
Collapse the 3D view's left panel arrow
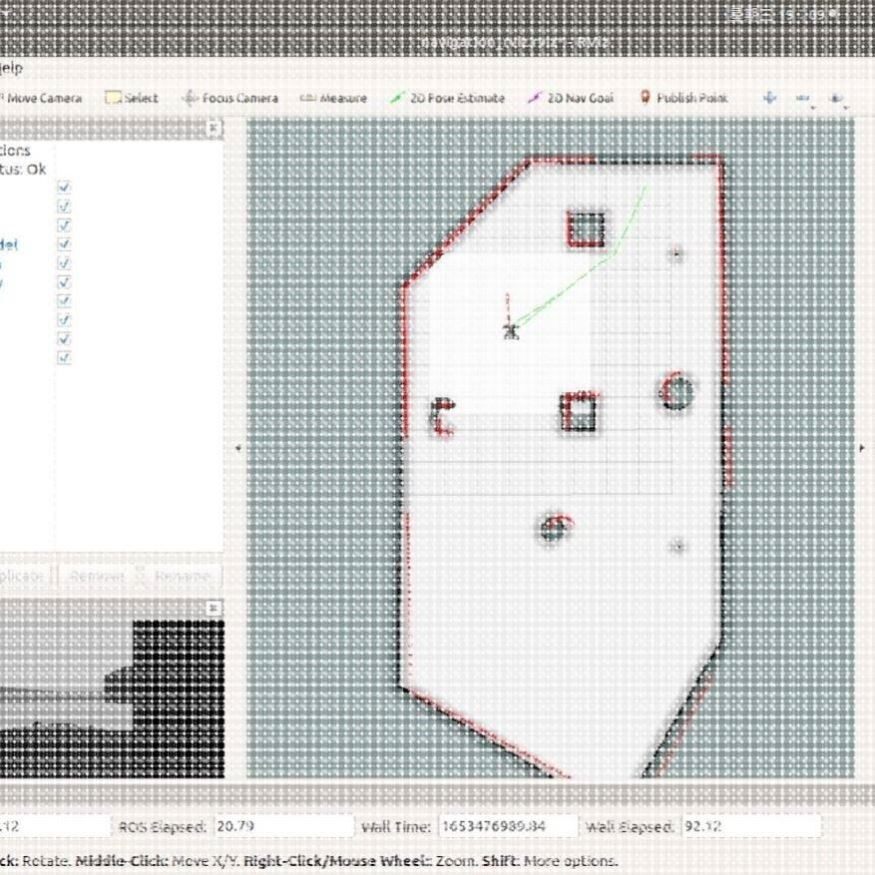pos(240,448)
